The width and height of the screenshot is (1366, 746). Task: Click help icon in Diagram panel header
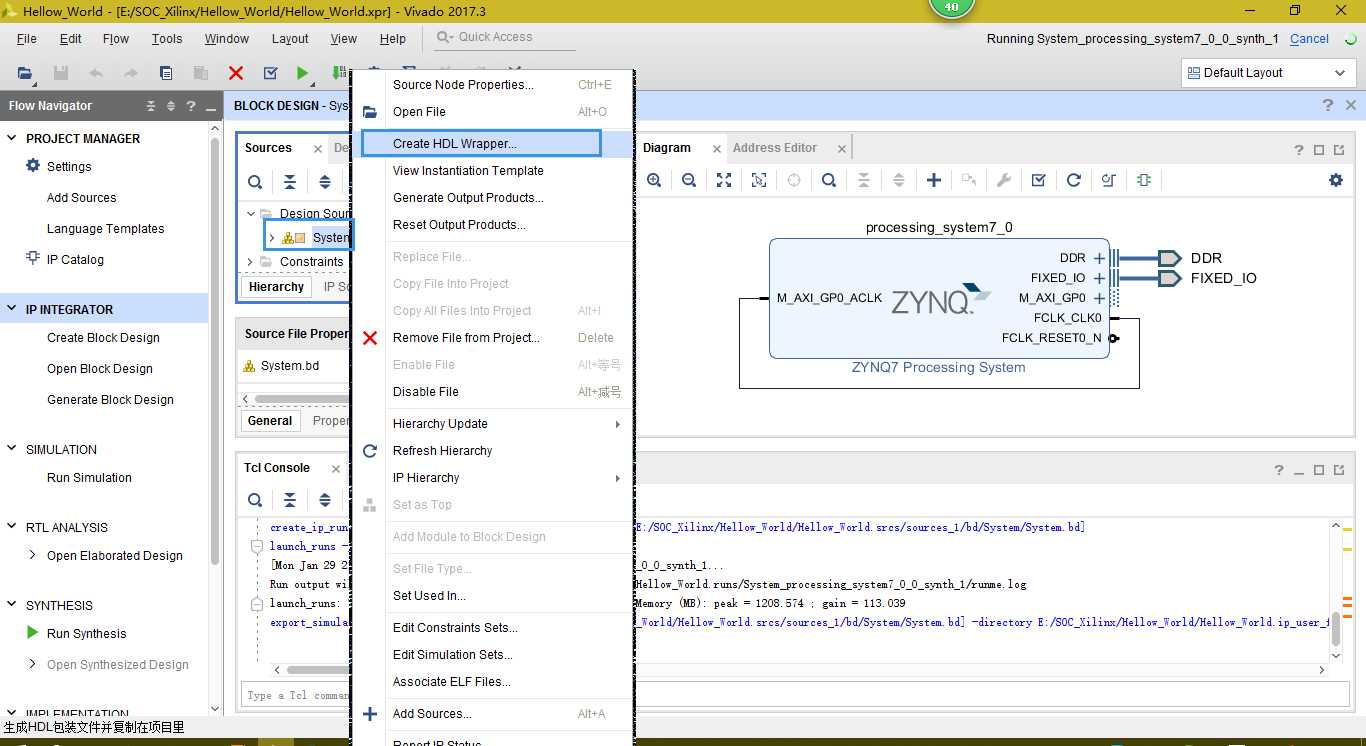1299,149
